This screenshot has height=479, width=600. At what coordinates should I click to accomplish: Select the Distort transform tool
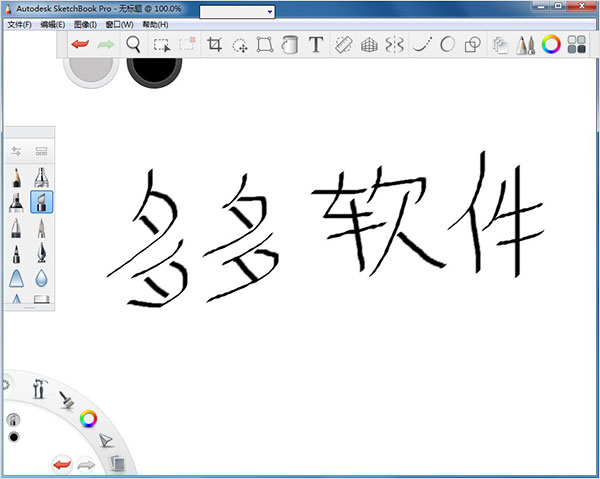click(265, 45)
